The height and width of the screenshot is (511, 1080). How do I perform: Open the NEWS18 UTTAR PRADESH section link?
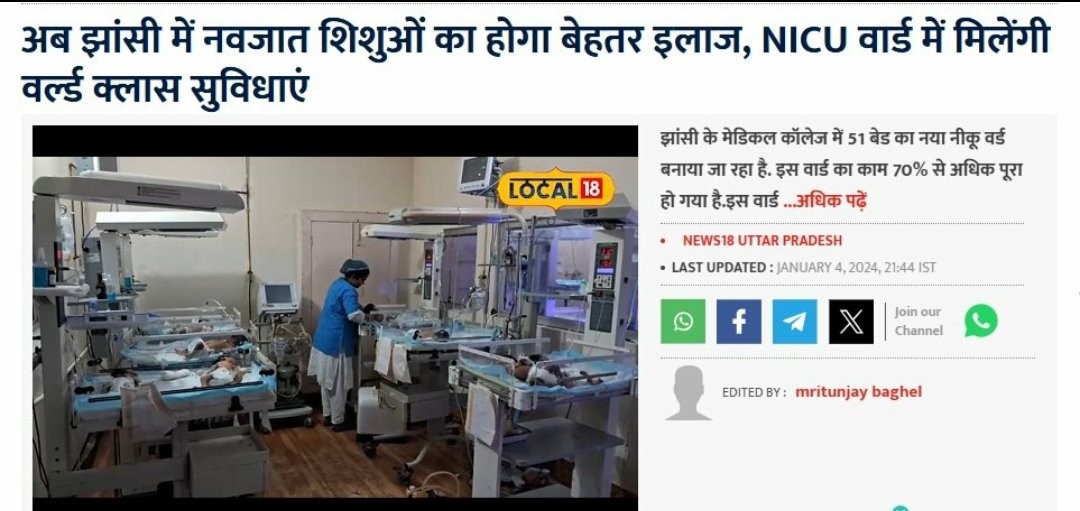click(762, 240)
